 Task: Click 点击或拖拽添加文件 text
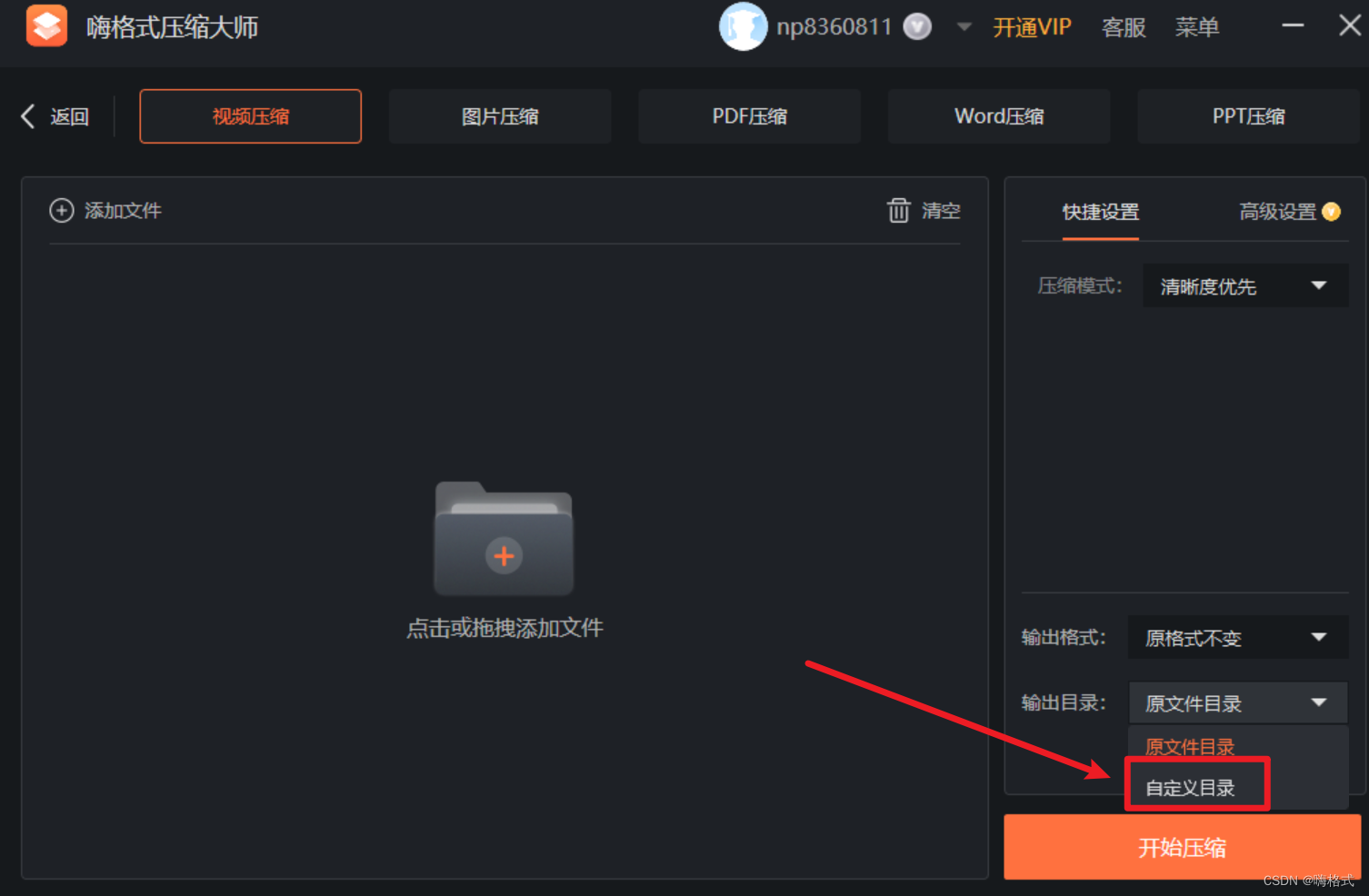pyautogui.click(x=505, y=628)
